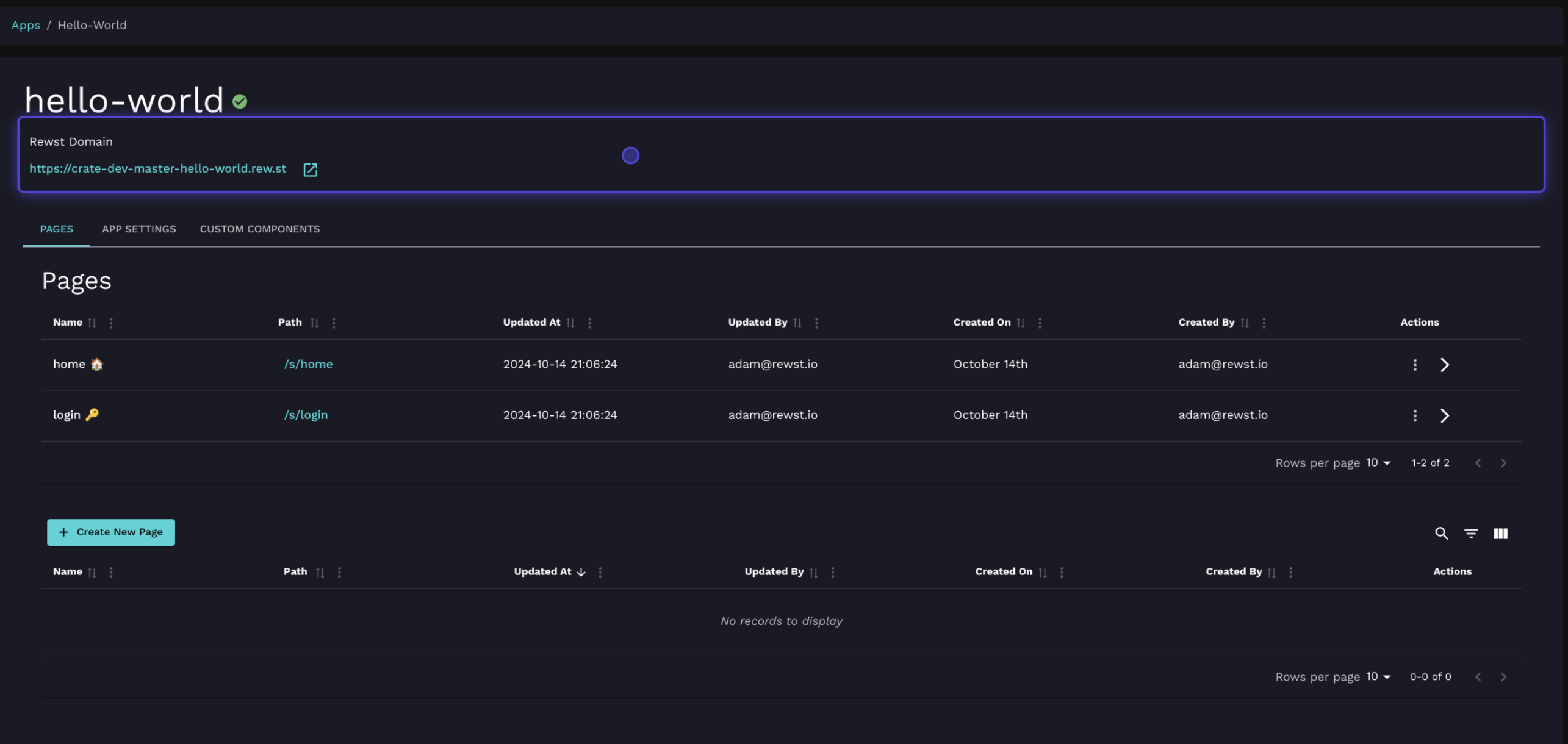The width and height of the screenshot is (1568, 744).
Task: Open three-dot actions menu for home row
Action: (1415, 365)
